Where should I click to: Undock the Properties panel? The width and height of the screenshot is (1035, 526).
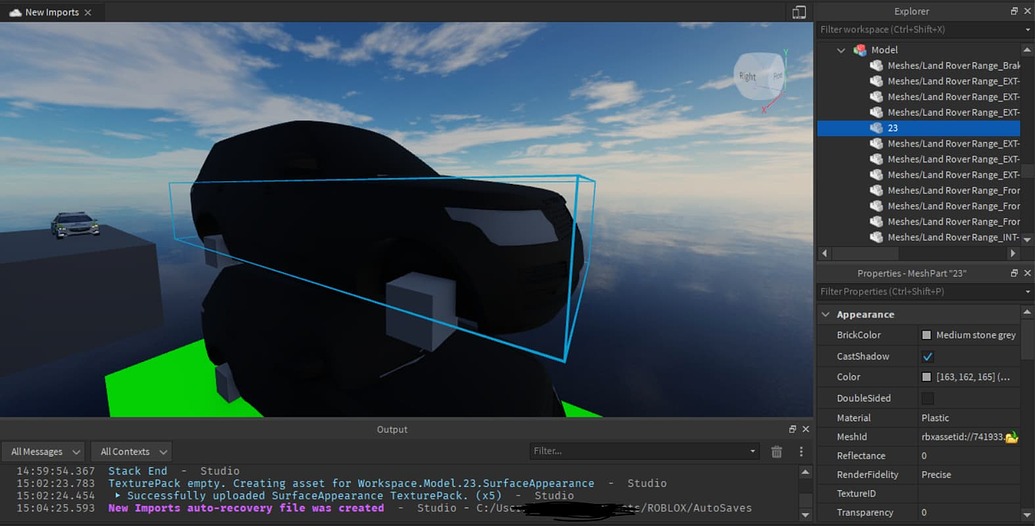point(1014,273)
